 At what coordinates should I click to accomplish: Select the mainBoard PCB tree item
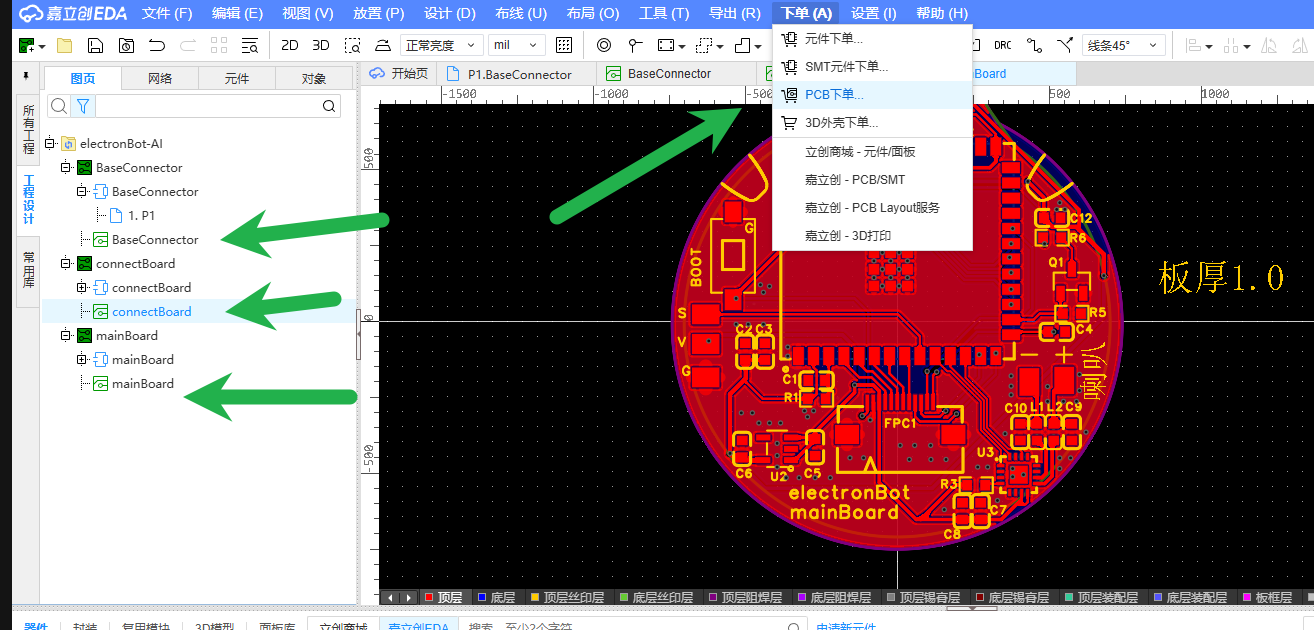click(142, 384)
